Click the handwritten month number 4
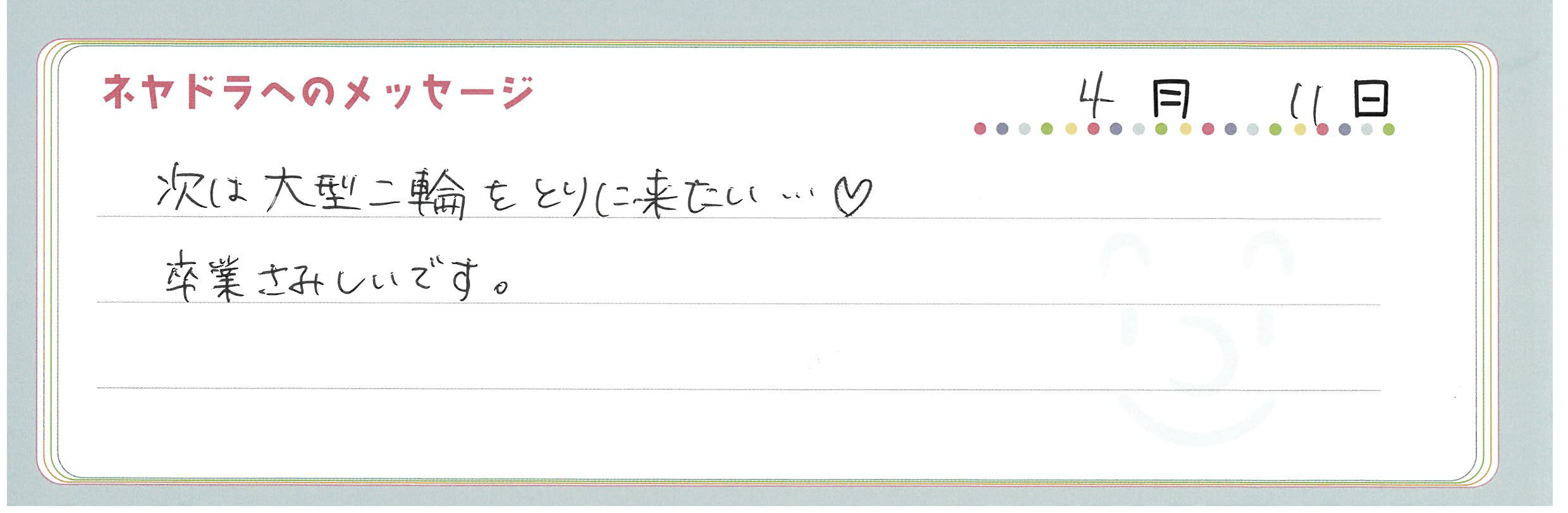Screen dimensions: 1568x513 pyautogui.click(x=1095, y=99)
